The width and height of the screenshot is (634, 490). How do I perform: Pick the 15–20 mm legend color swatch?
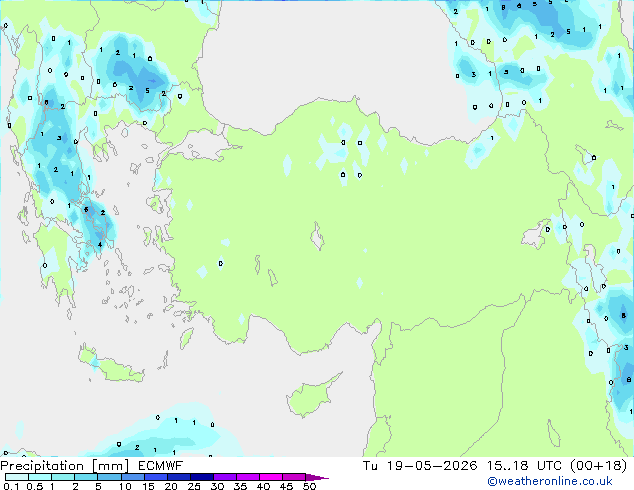pos(155,477)
